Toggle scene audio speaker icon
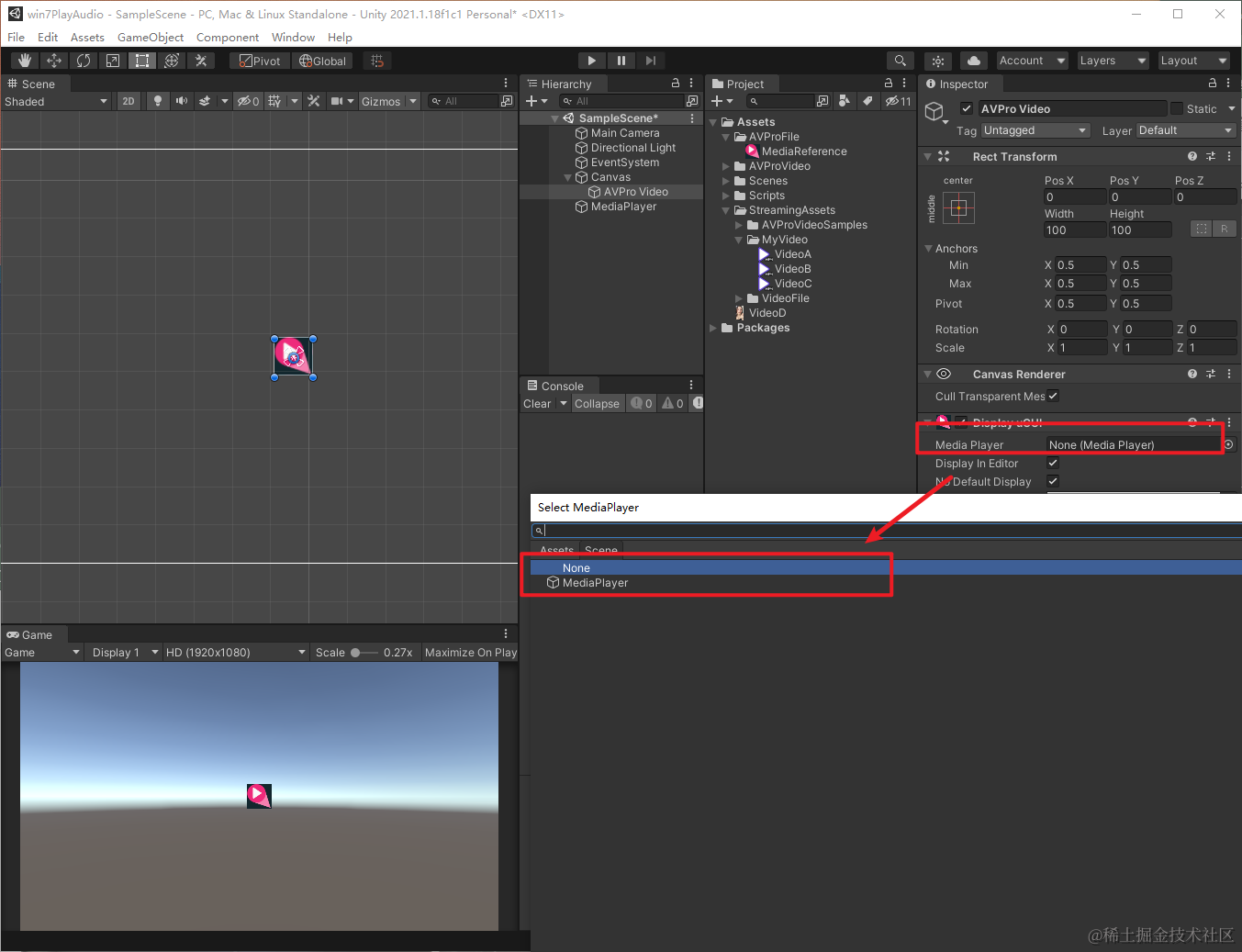This screenshot has width=1242, height=952. [182, 101]
